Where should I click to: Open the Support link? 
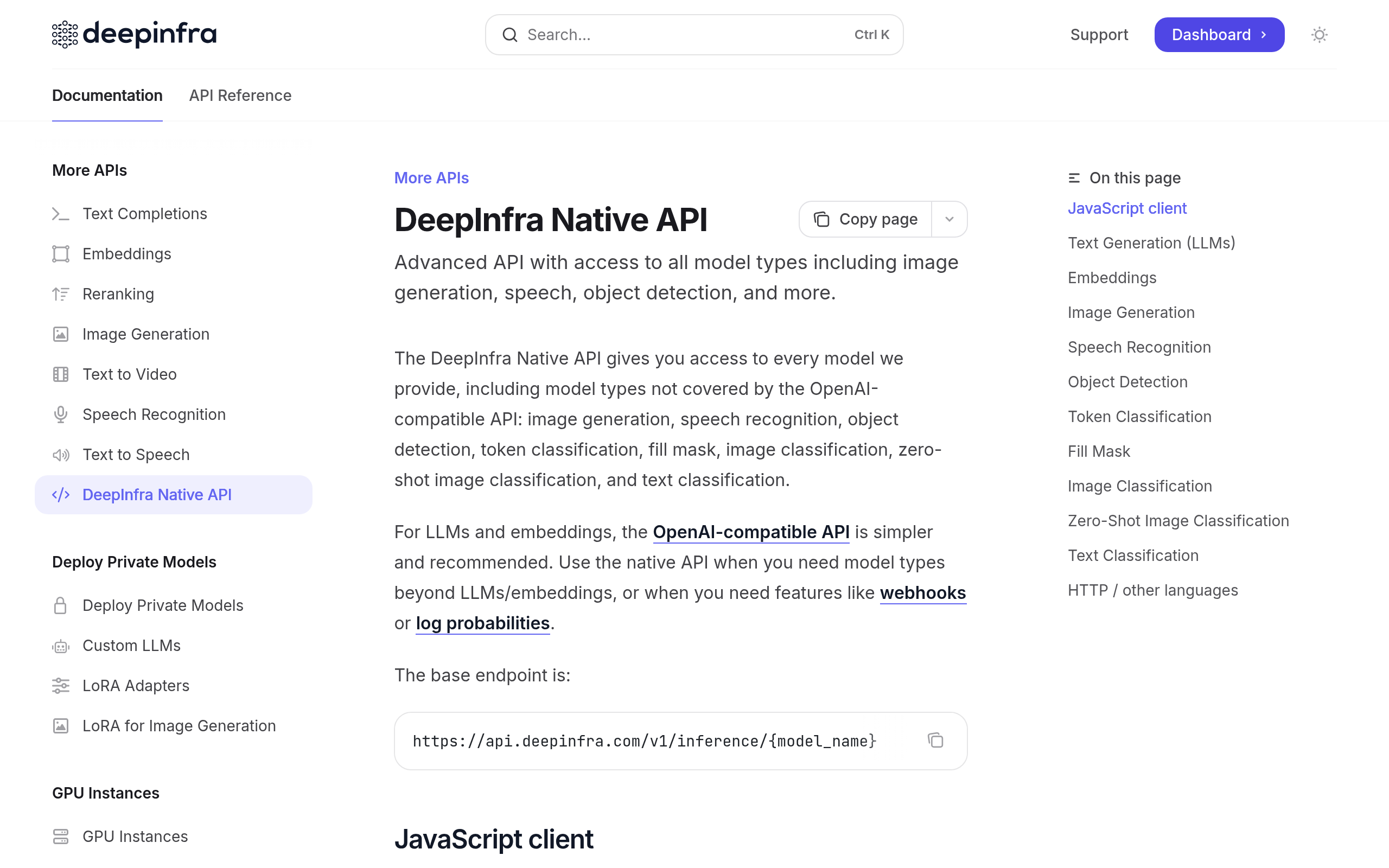1099,34
